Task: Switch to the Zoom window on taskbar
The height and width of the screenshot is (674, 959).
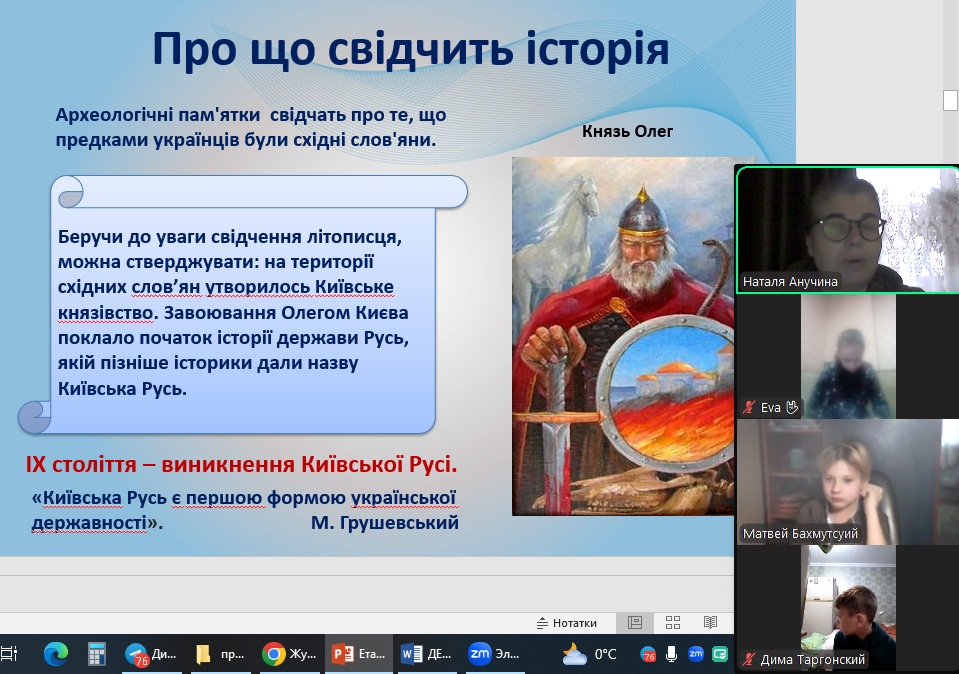Action: (495, 654)
